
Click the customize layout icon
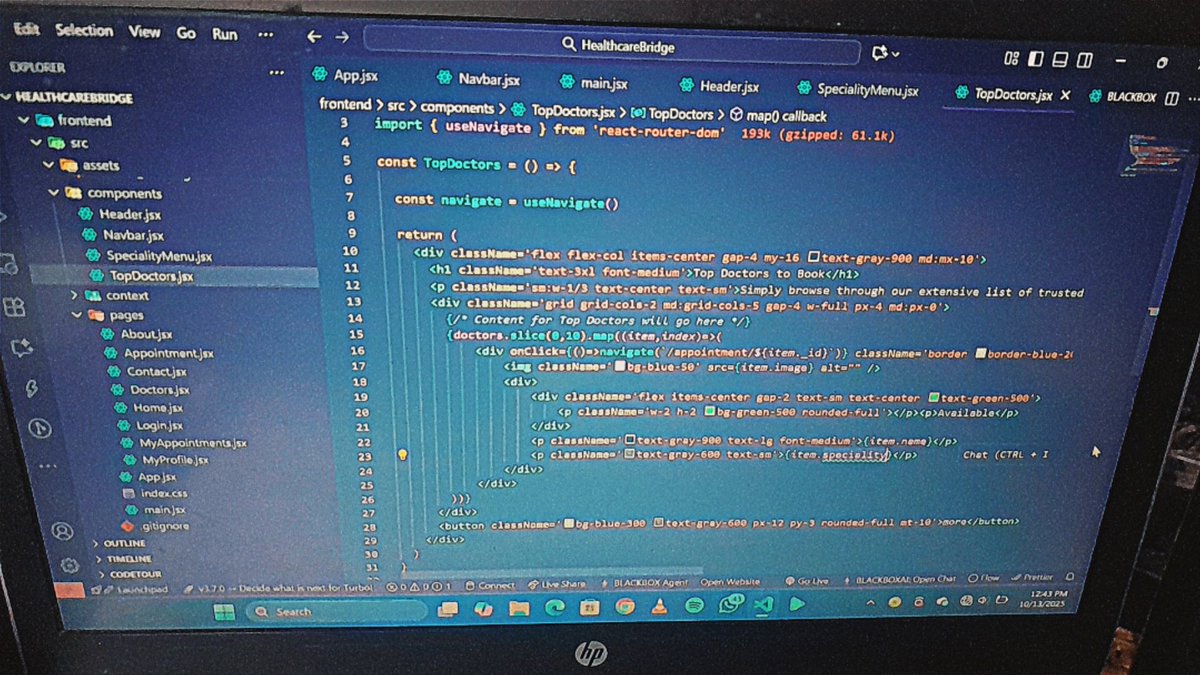tap(1012, 59)
